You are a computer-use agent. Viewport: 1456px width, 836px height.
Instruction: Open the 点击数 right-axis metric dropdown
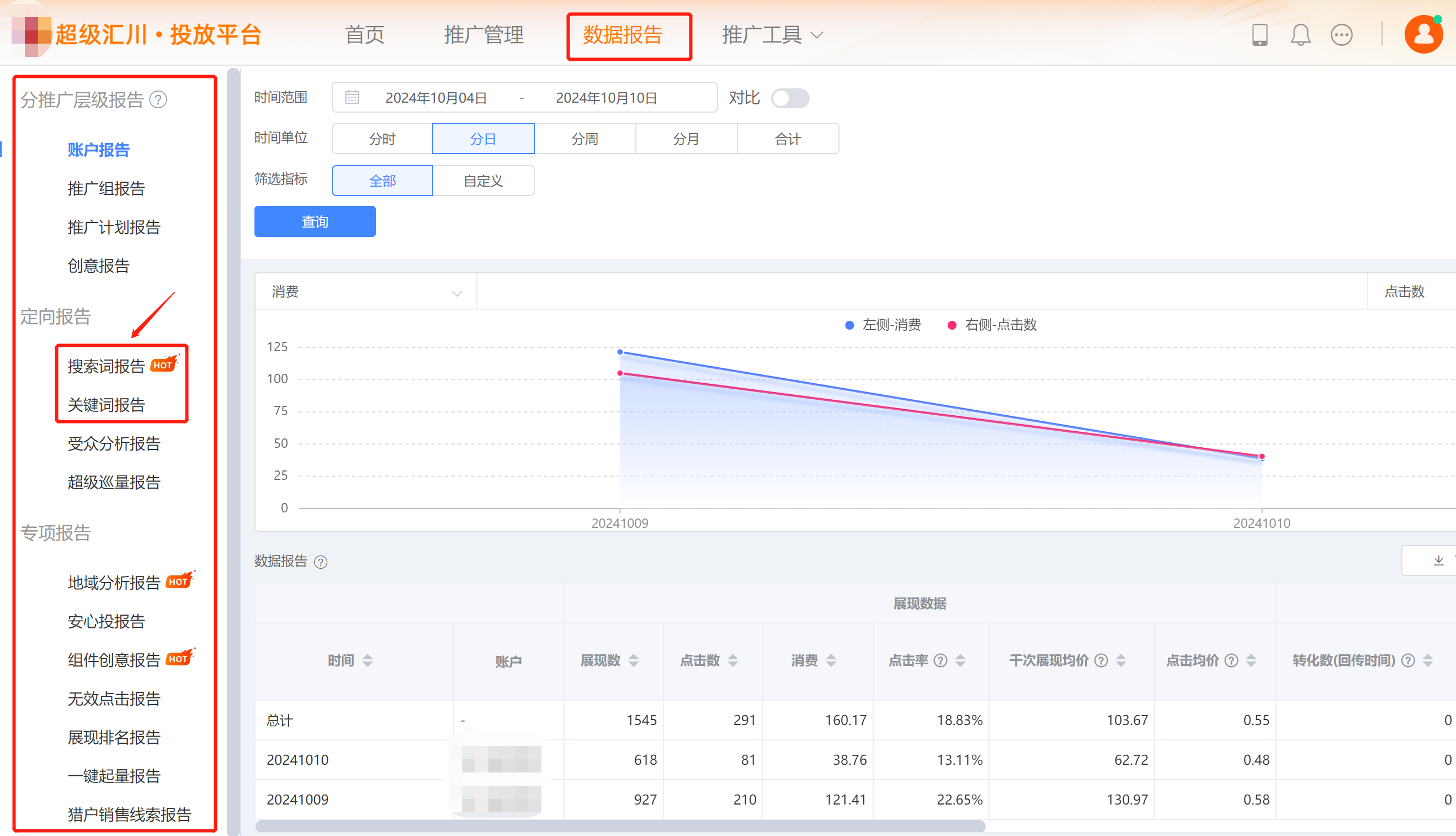click(1412, 292)
